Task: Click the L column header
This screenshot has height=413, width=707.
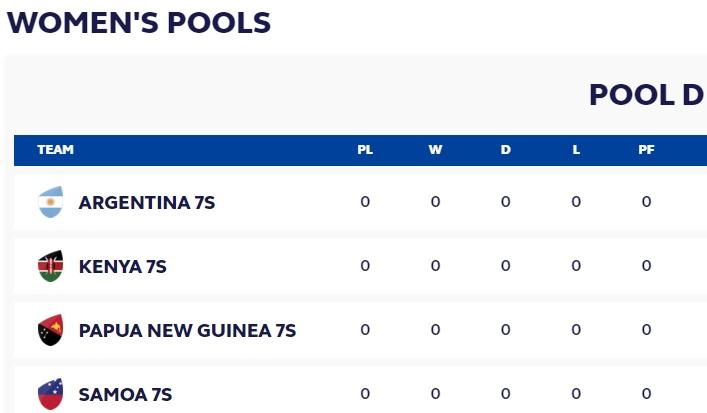Action: point(576,150)
